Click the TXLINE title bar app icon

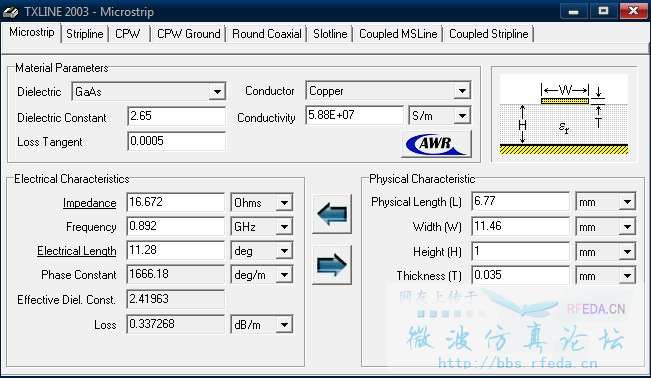(10, 12)
